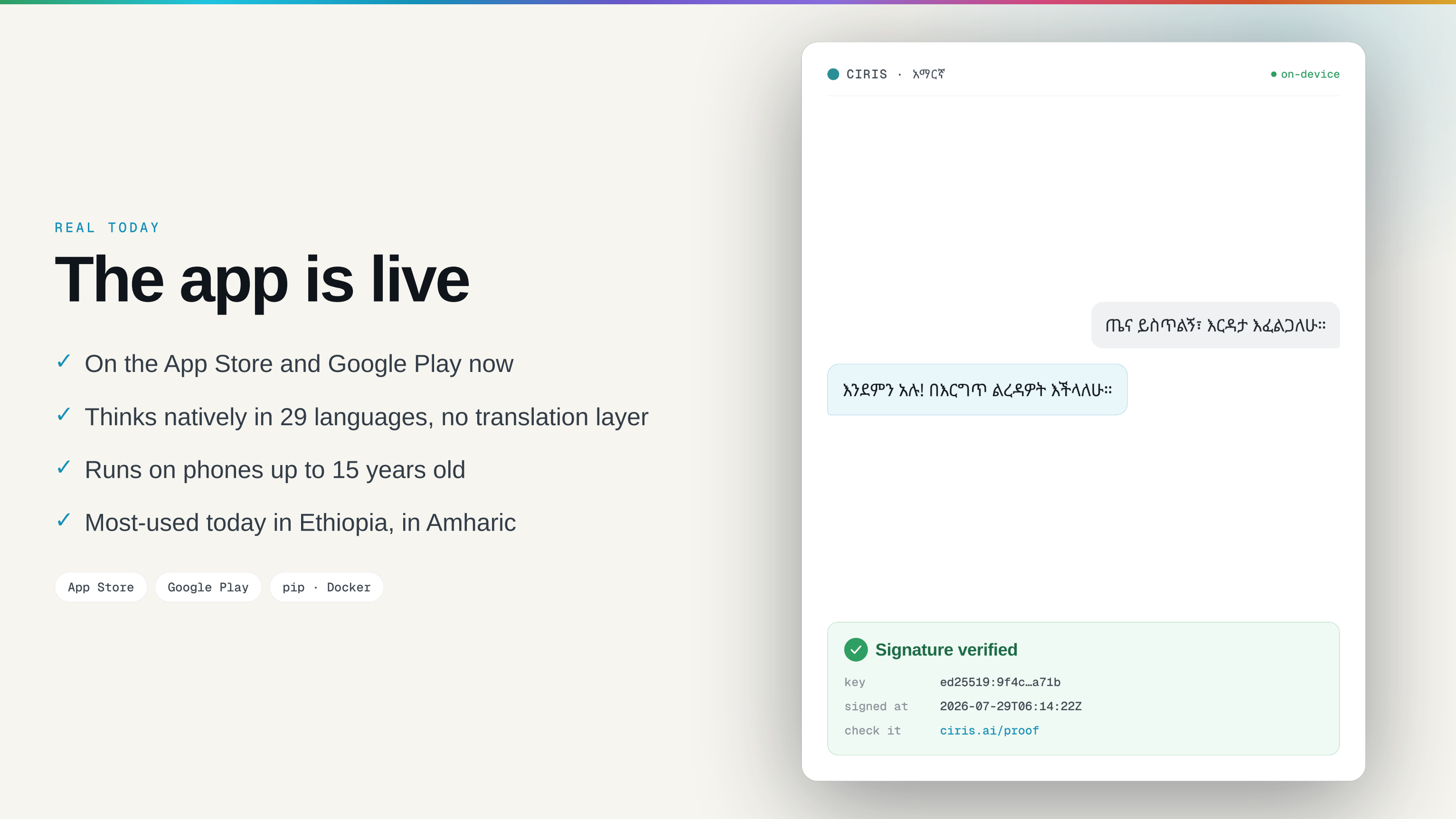Click the "CIRIS" name in the chat header
This screenshot has width=1456, height=819.
[x=867, y=74]
